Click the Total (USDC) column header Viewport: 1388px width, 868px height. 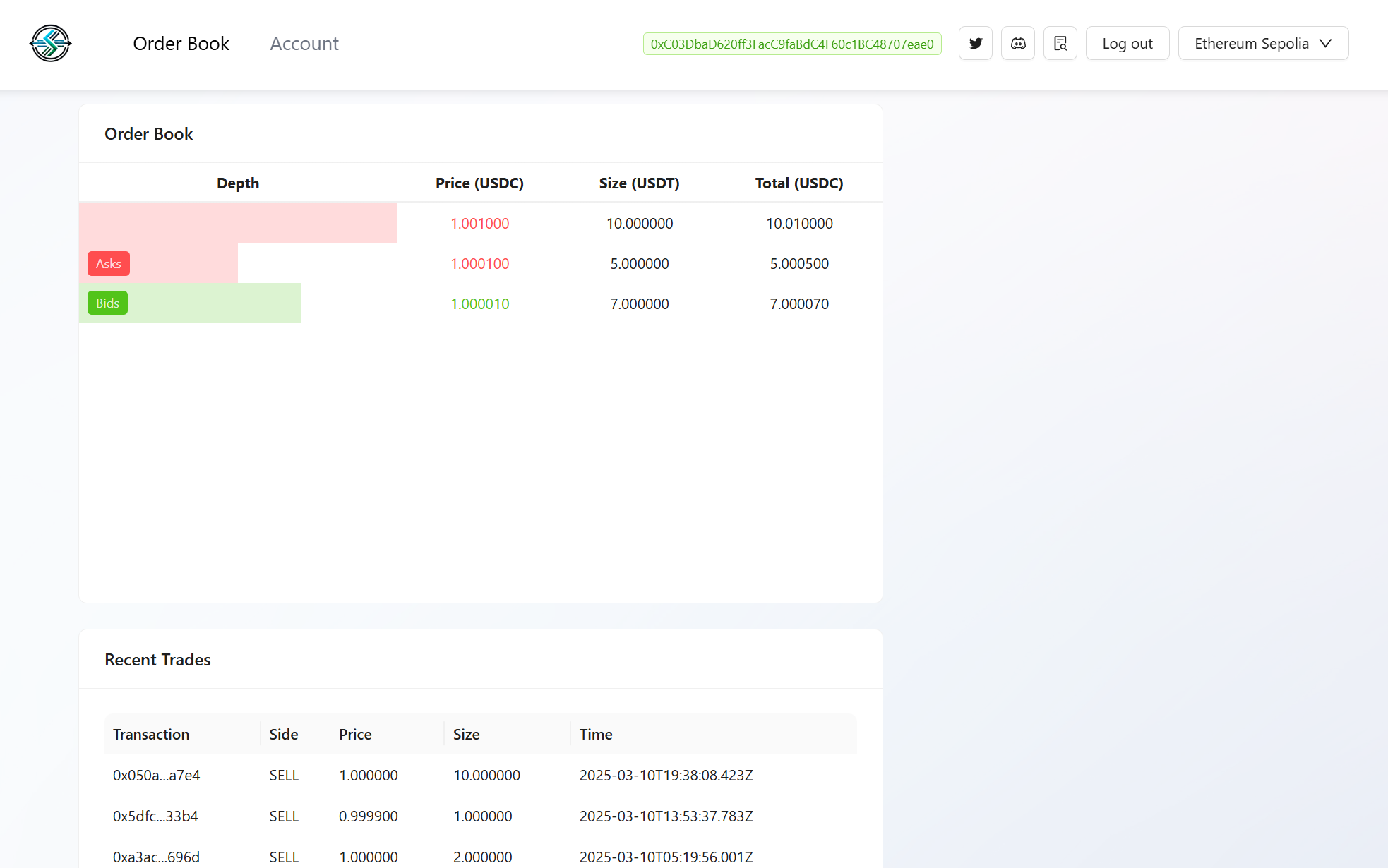(x=799, y=183)
